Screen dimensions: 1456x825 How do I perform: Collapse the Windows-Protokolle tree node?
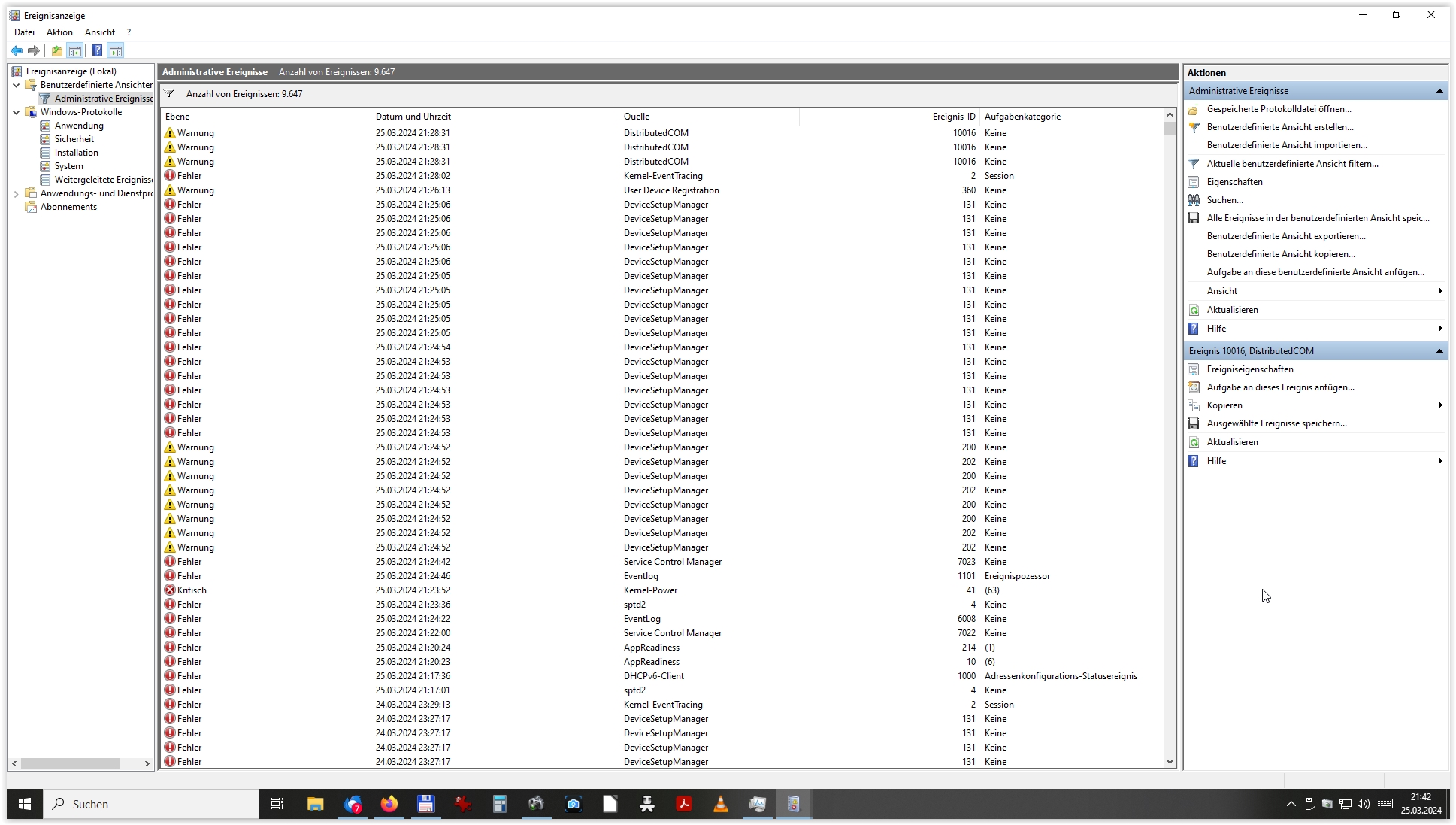17,112
